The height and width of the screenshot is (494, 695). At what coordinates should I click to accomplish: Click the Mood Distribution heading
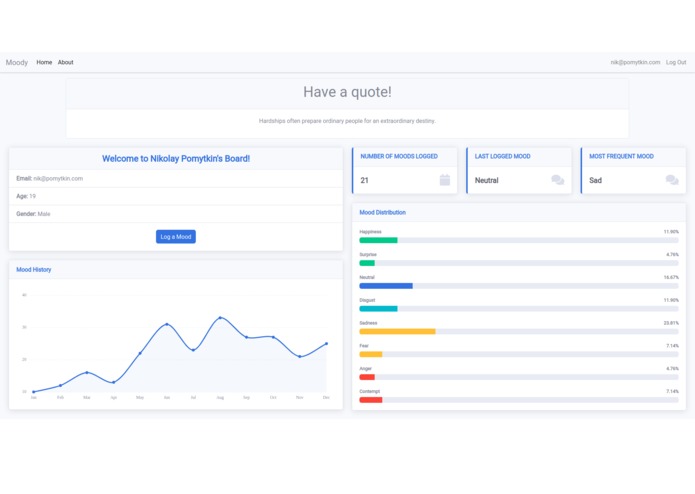(x=383, y=212)
